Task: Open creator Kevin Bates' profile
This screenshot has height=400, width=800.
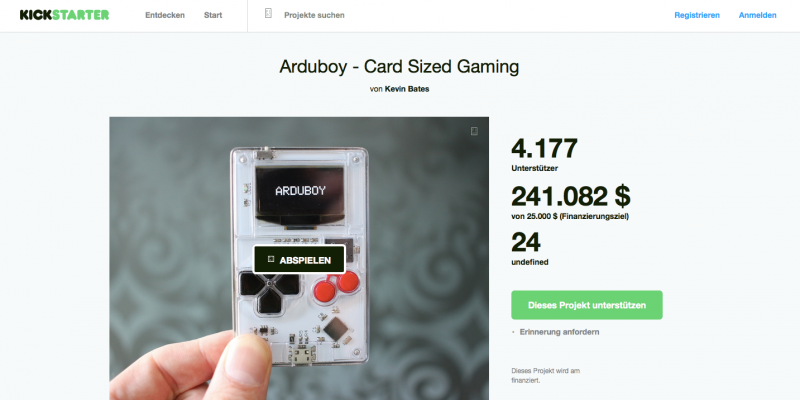Action: (x=407, y=89)
